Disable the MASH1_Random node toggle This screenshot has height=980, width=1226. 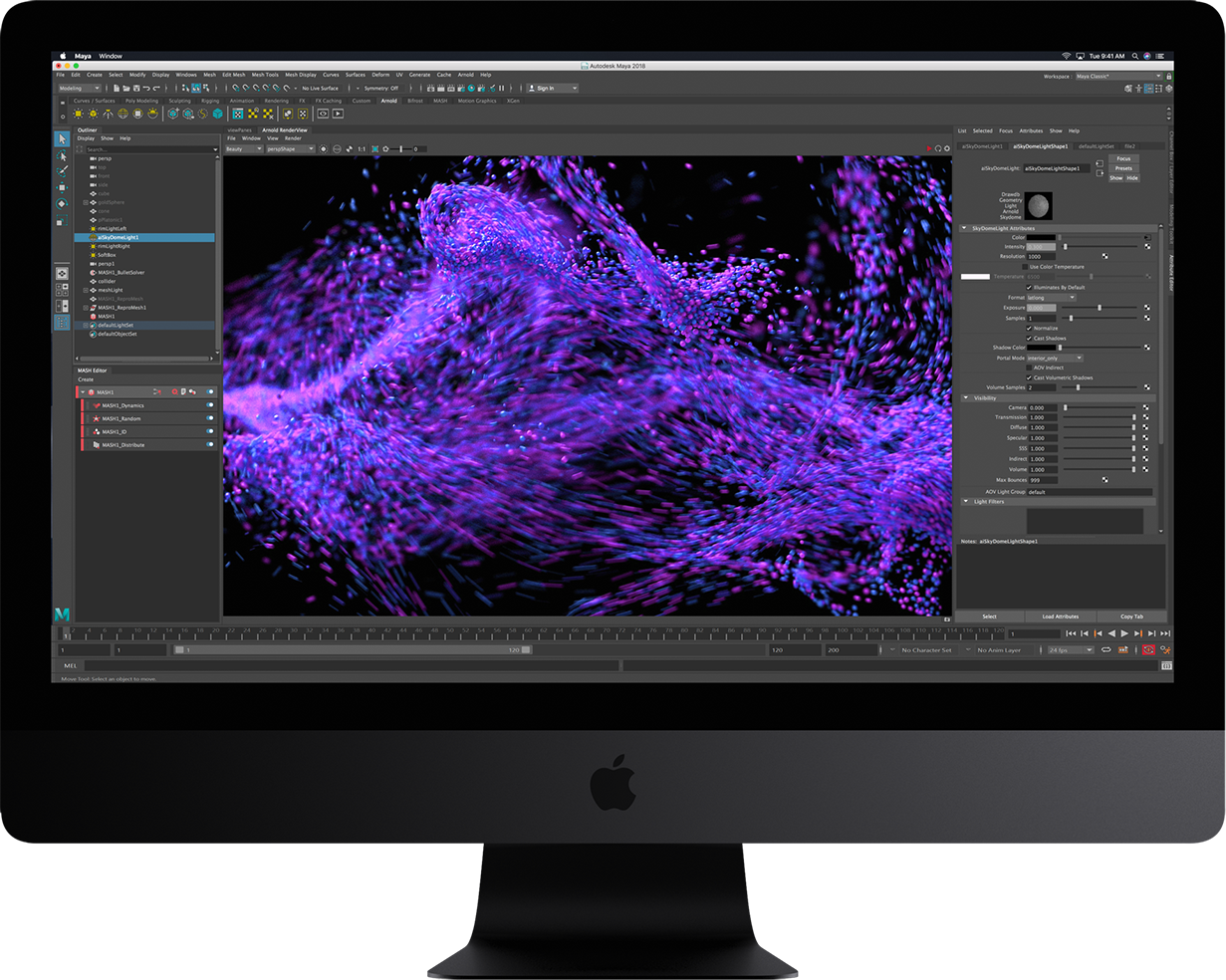[x=210, y=418]
